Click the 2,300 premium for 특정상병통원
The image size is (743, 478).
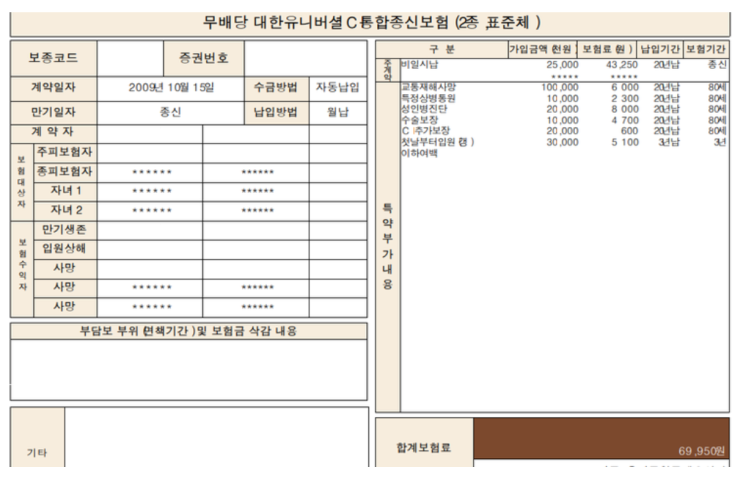coord(625,99)
